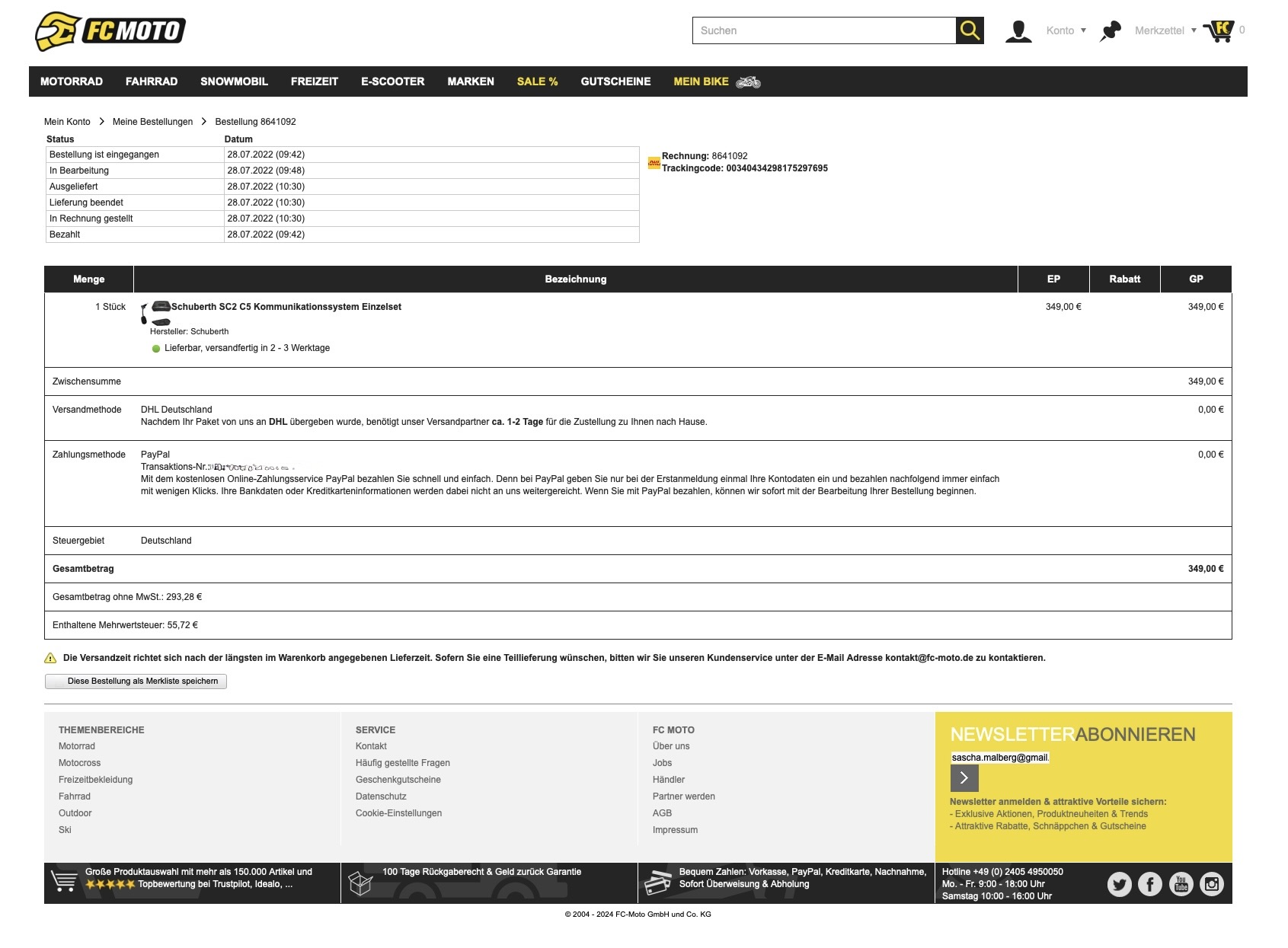Open the SALE % menu item
Screen dimensions: 1288x948
537,81
